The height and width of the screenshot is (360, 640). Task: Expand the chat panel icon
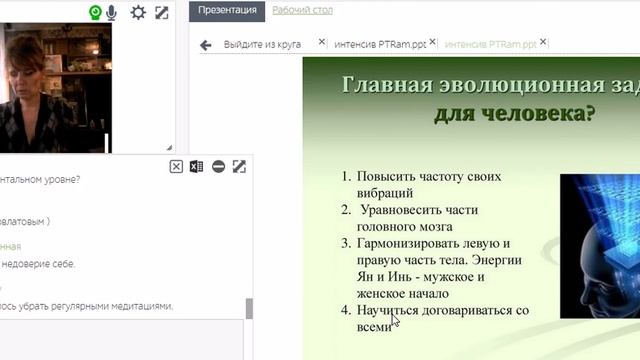point(239,167)
